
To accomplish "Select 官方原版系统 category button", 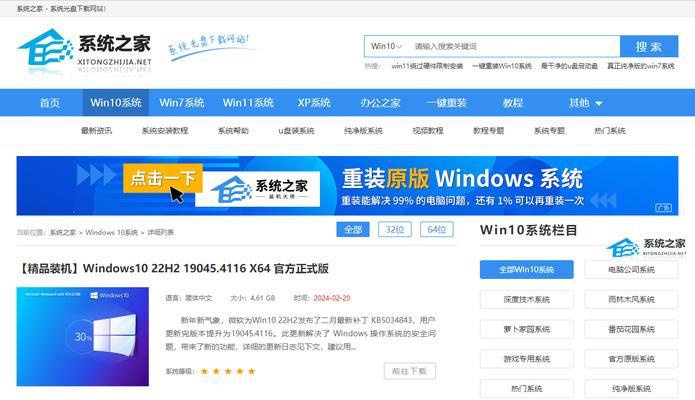I will point(631,359).
